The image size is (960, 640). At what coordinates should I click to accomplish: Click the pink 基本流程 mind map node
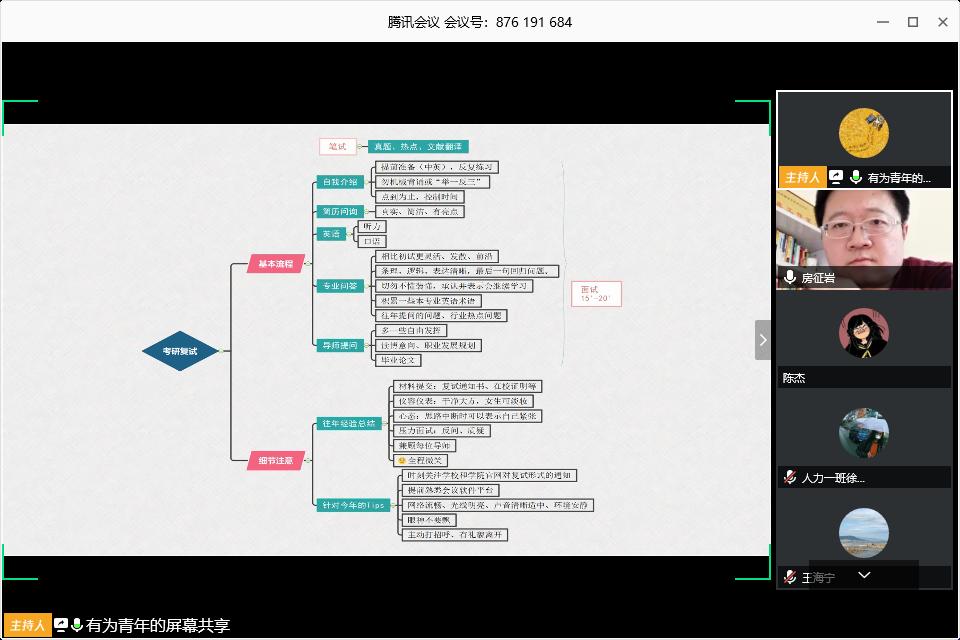point(276,264)
